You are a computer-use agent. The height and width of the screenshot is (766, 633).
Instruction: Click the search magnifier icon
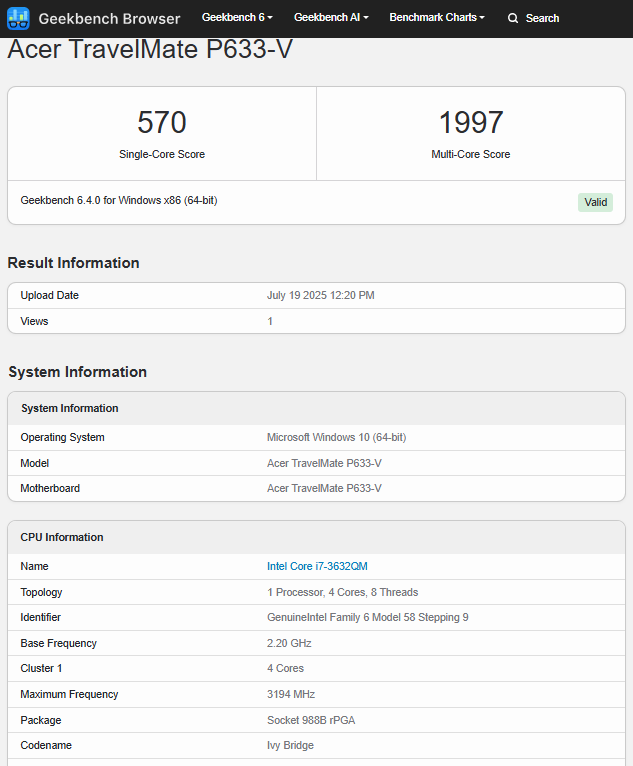coord(512,18)
